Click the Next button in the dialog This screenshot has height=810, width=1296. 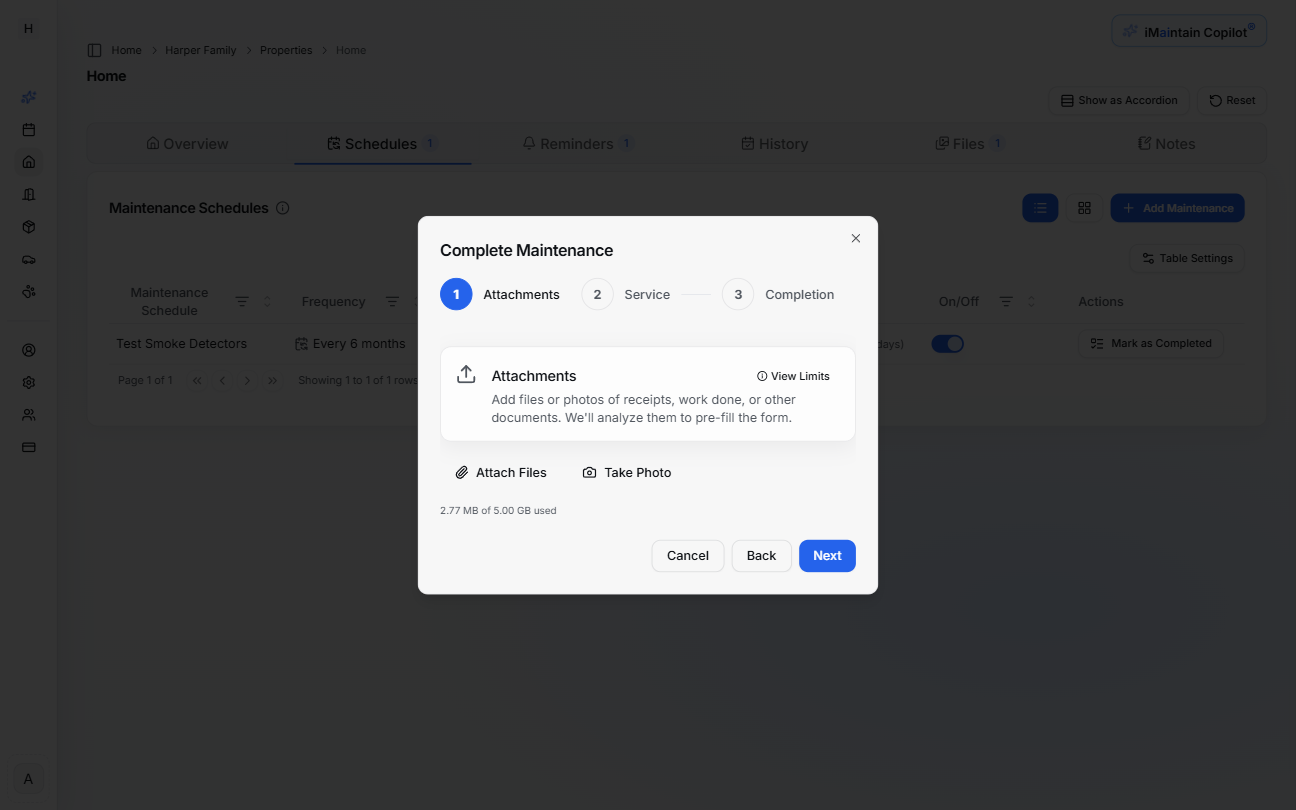click(x=827, y=555)
